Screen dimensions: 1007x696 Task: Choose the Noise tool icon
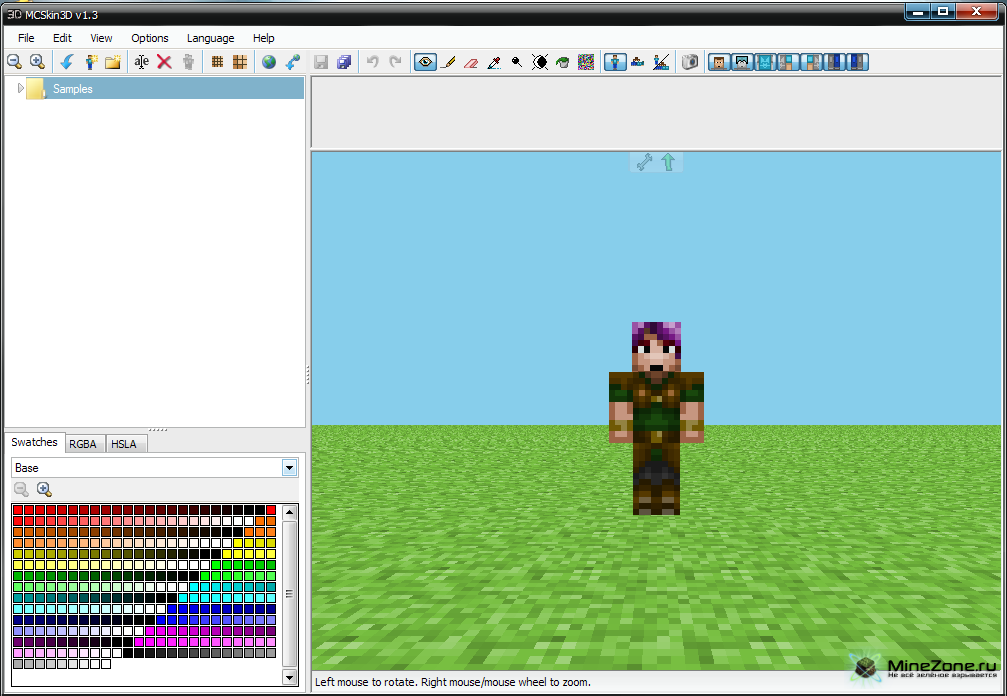[586, 62]
